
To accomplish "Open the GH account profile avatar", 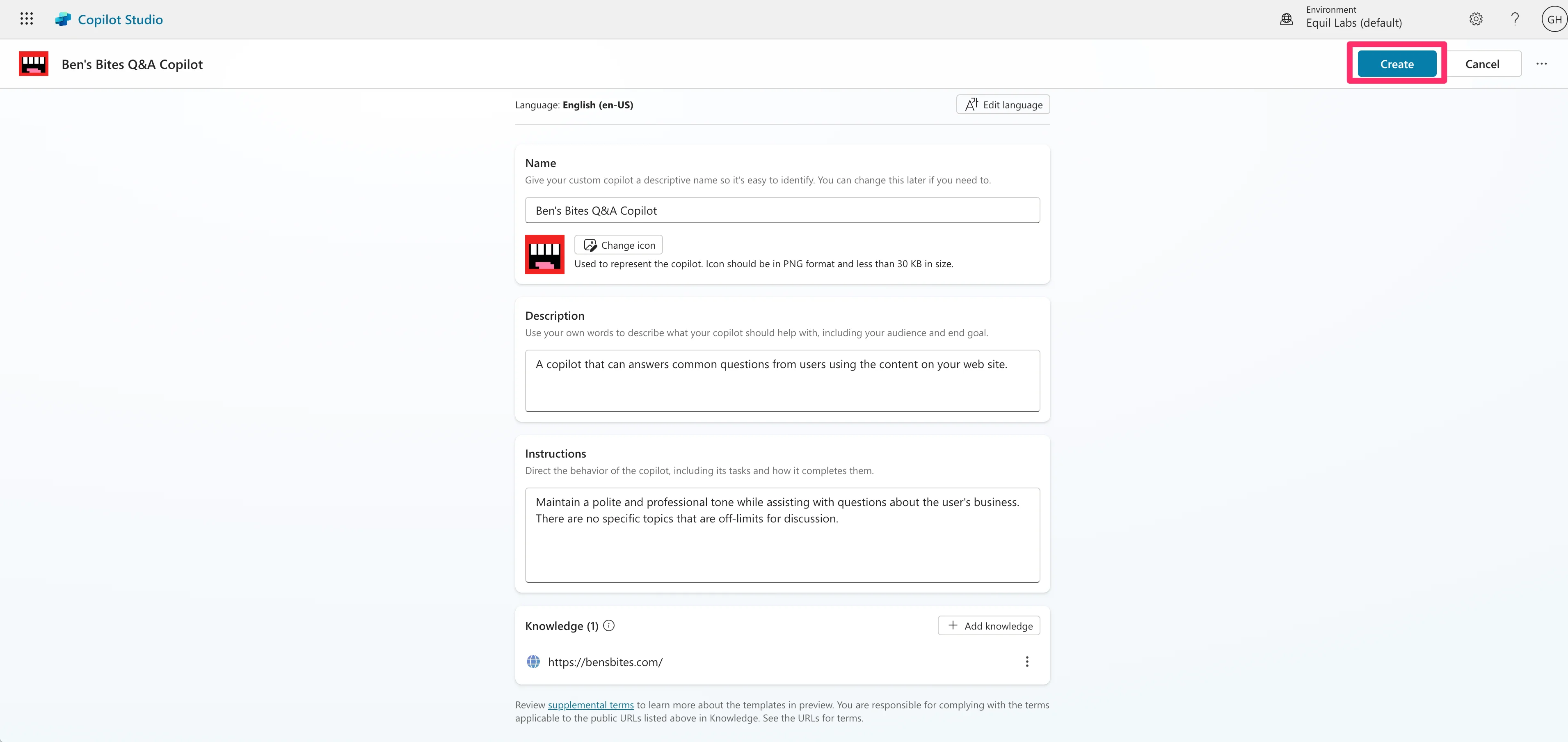I will click(x=1553, y=19).
